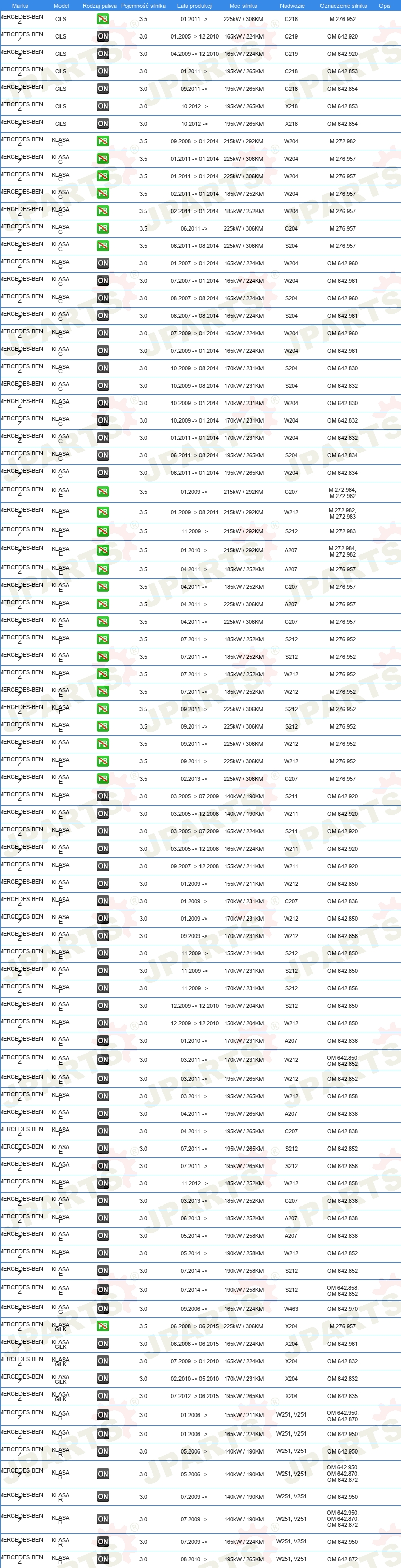
Task: Click the ON icon in the Klasa GLK OM 642.835 row
Action: tap(103, 1395)
